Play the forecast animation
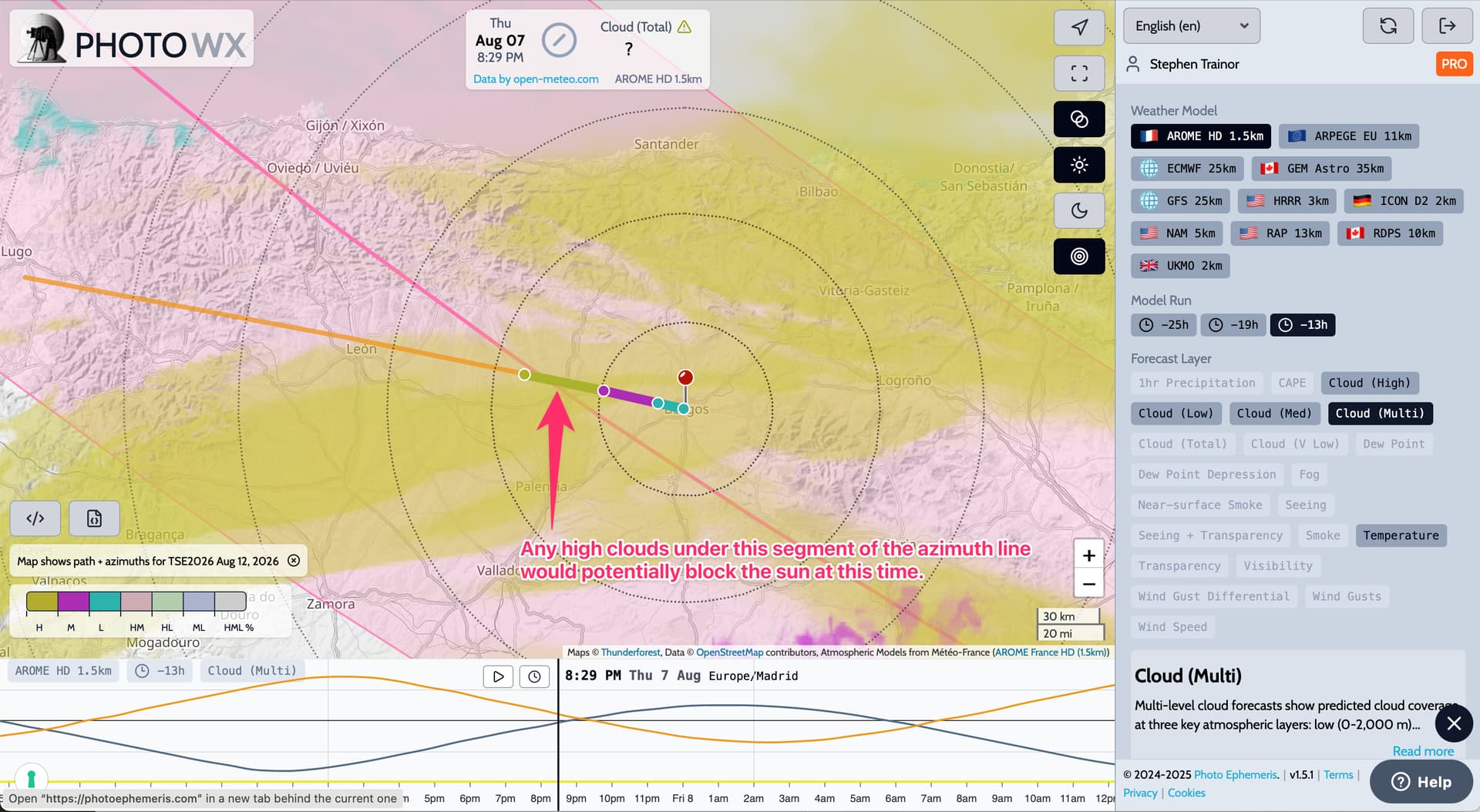The width and height of the screenshot is (1480, 812). point(498,676)
